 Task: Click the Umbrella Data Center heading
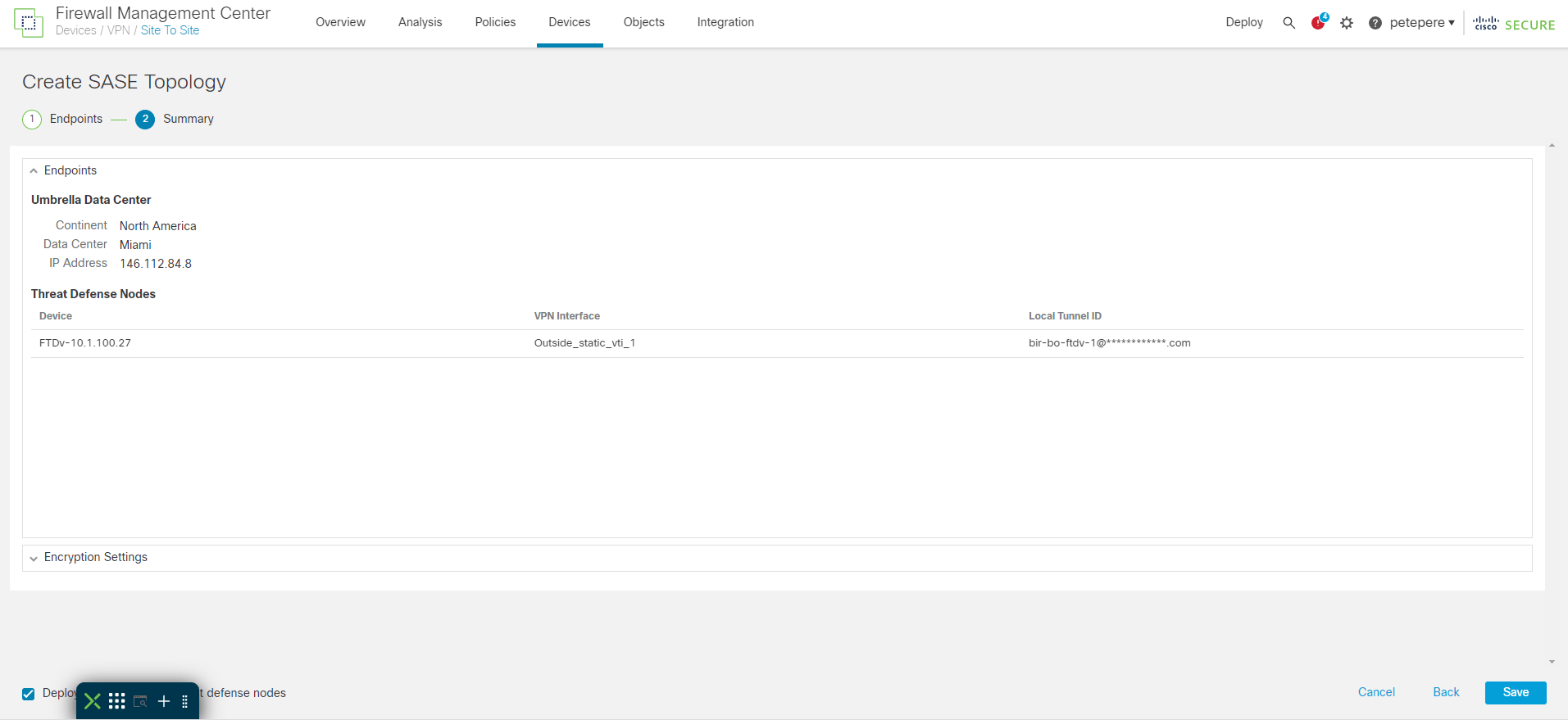pyautogui.click(x=91, y=200)
